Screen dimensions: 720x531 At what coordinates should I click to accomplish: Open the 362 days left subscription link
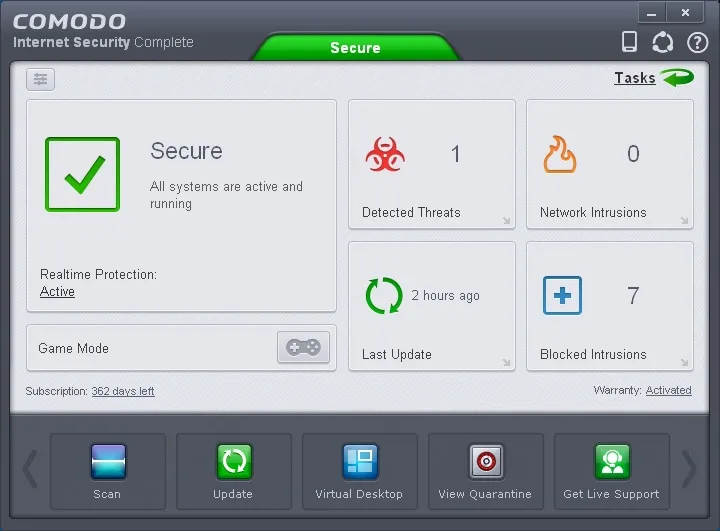[x=123, y=391]
